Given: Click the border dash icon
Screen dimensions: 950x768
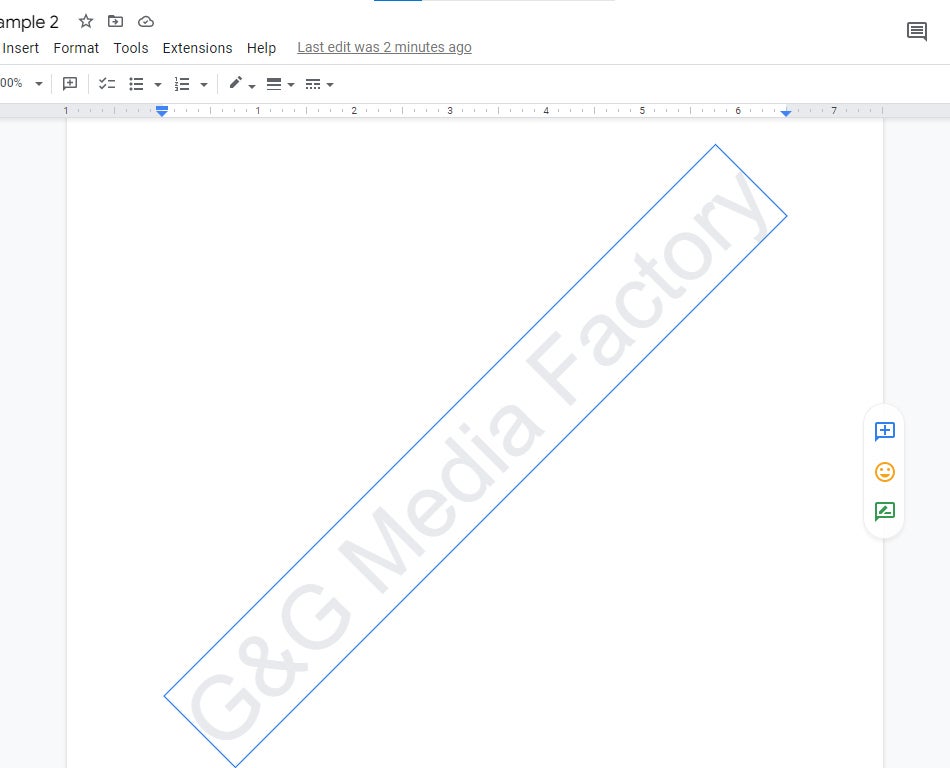Looking at the screenshot, I should (x=313, y=84).
